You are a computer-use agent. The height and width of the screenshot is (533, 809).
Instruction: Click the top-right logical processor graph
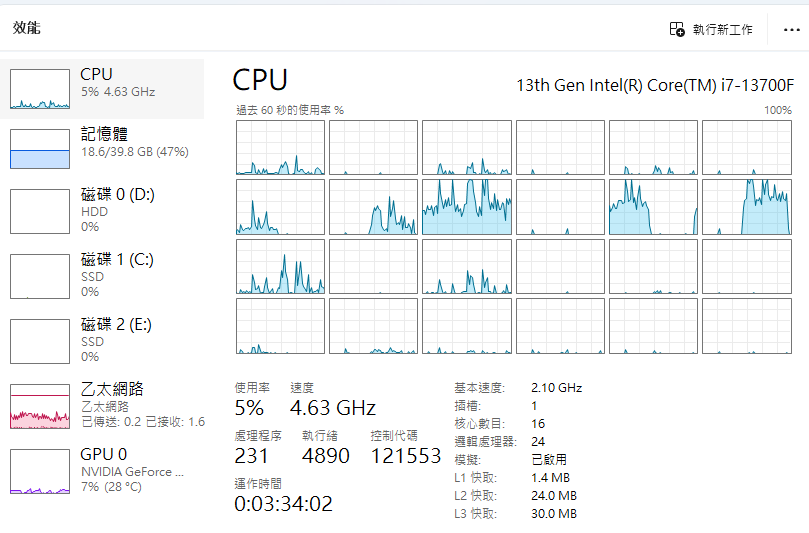click(x=747, y=148)
